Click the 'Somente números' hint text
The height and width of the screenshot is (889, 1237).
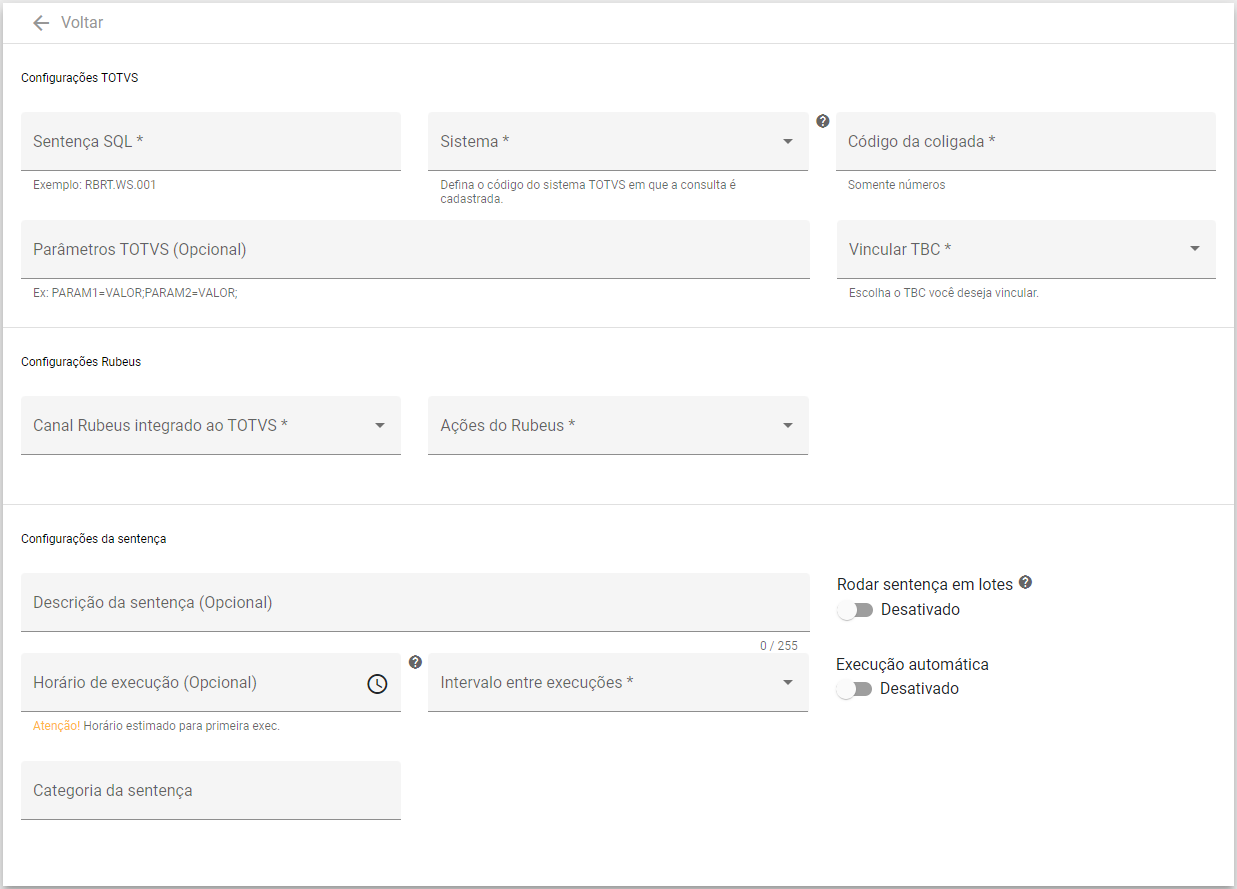pyautogui.click(x=897, y=185)
